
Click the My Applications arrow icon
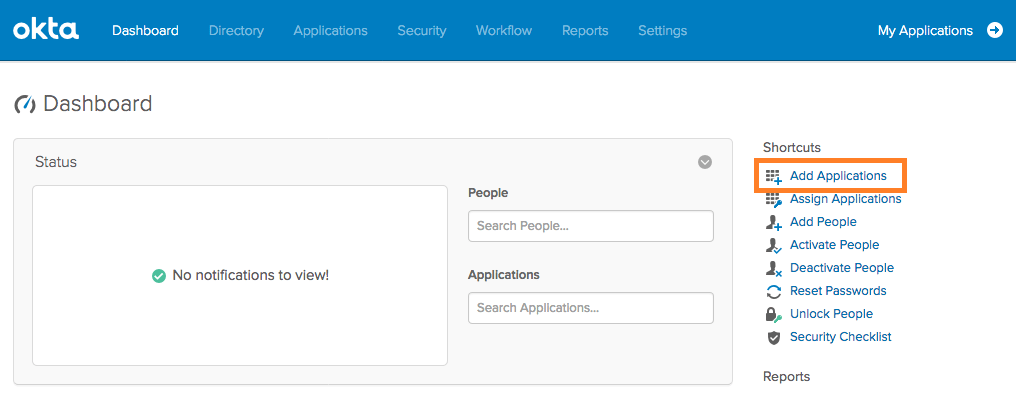(x=995, y=30)
